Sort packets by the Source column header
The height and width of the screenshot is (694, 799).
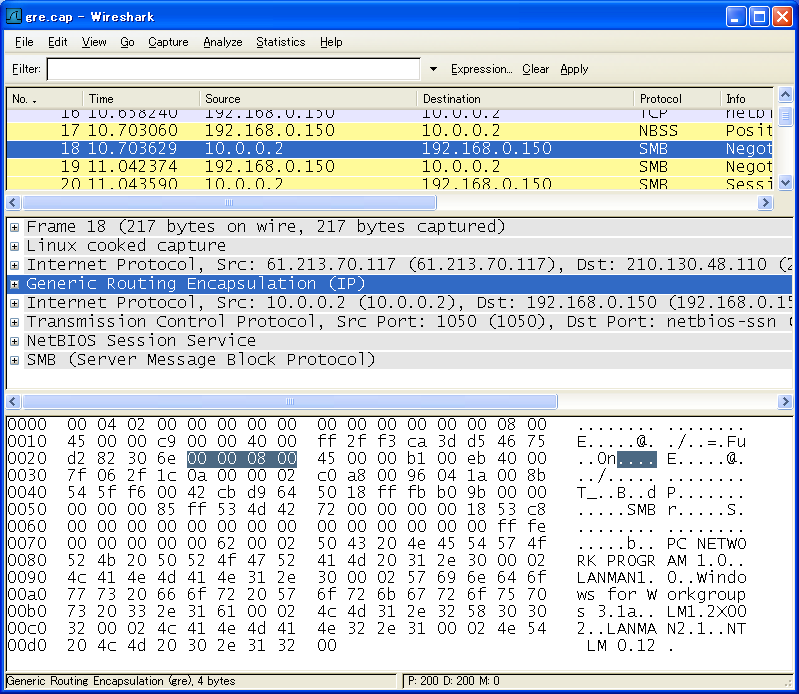308,99
